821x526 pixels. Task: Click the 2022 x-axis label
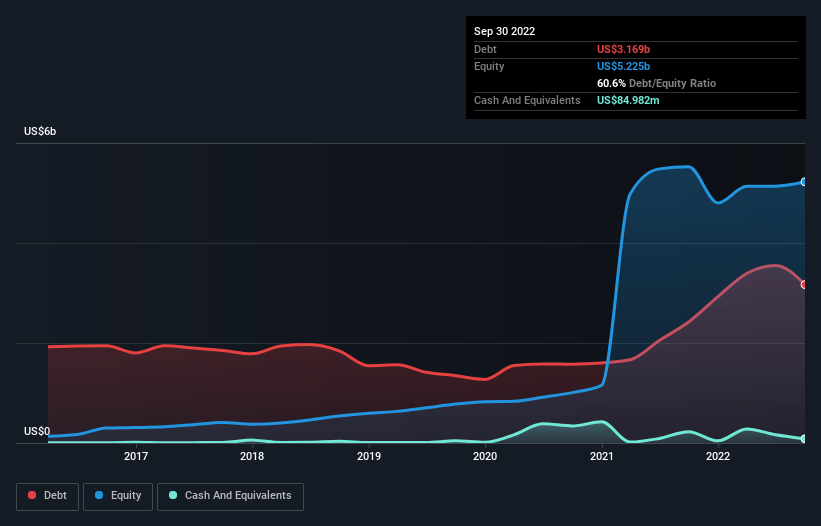718,456
